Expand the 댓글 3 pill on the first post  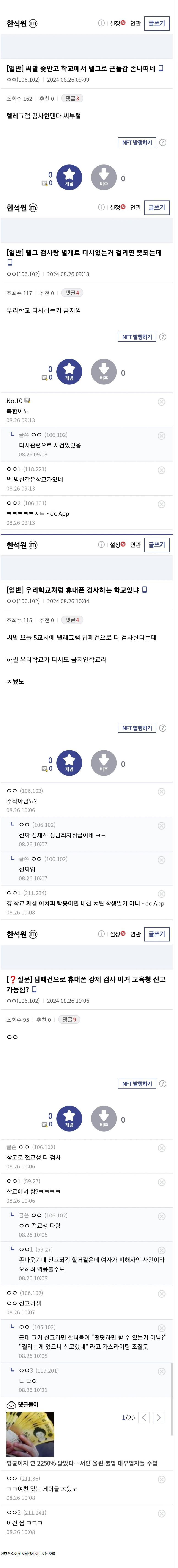(72, 98)
